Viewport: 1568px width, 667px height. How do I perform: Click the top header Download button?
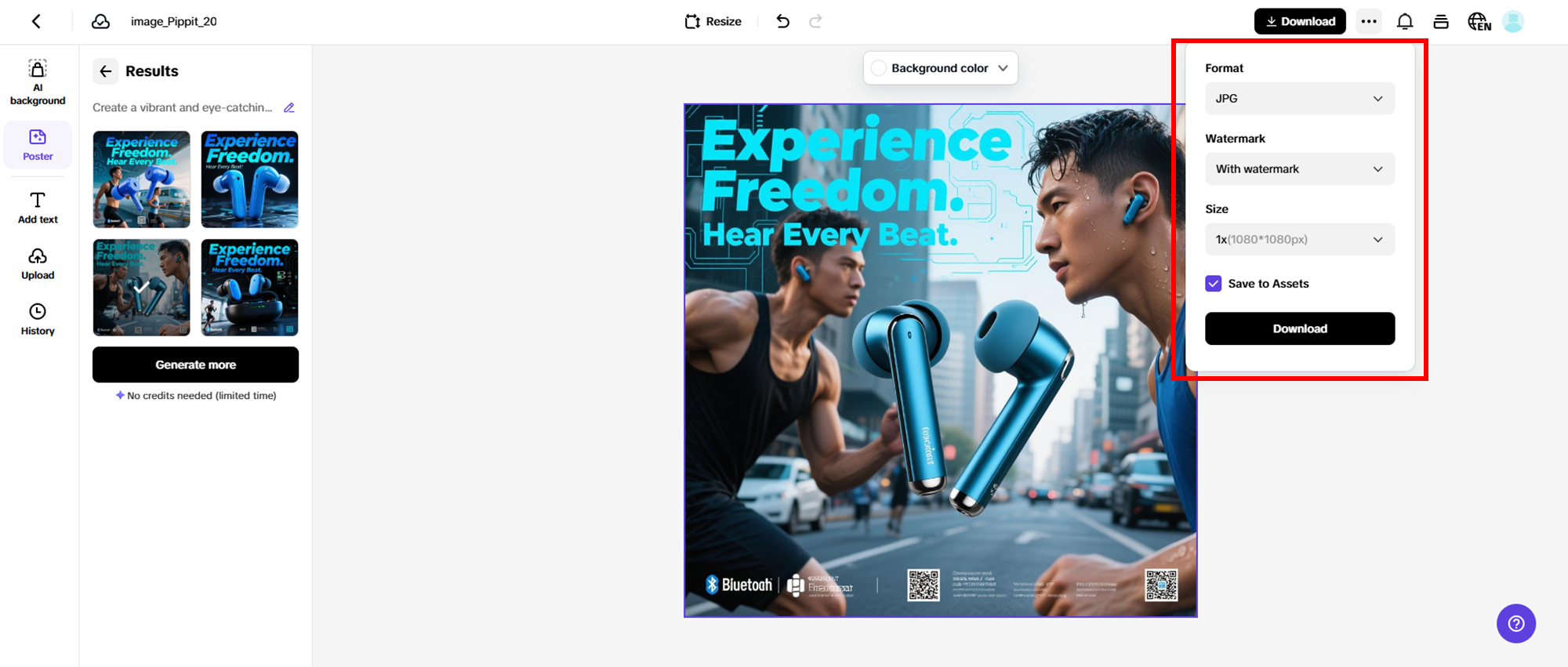[x=1300, y=21]
